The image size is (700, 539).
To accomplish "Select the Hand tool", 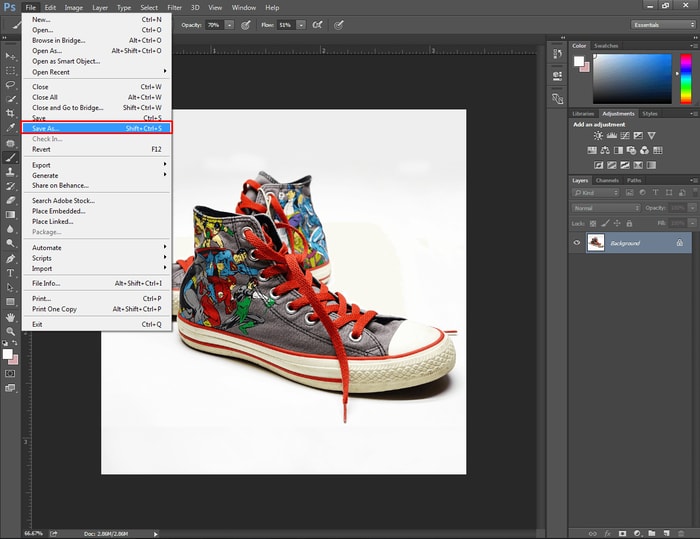I will pyautogui.click(x=10, y=317).
